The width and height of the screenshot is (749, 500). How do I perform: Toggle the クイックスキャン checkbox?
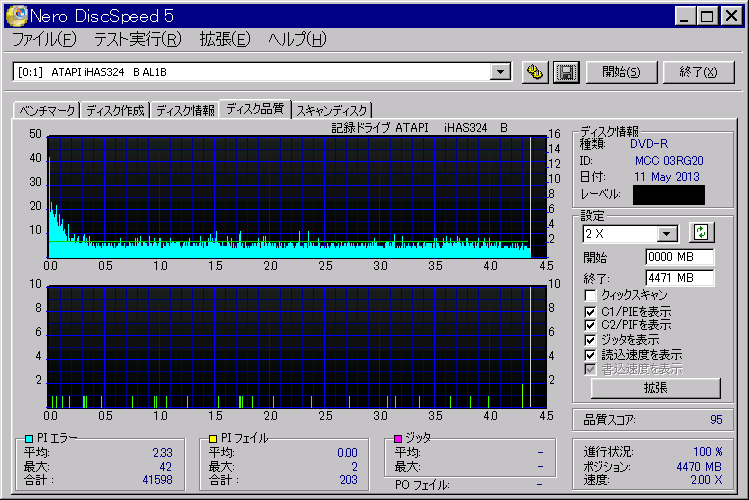click(x=590, y=295)
